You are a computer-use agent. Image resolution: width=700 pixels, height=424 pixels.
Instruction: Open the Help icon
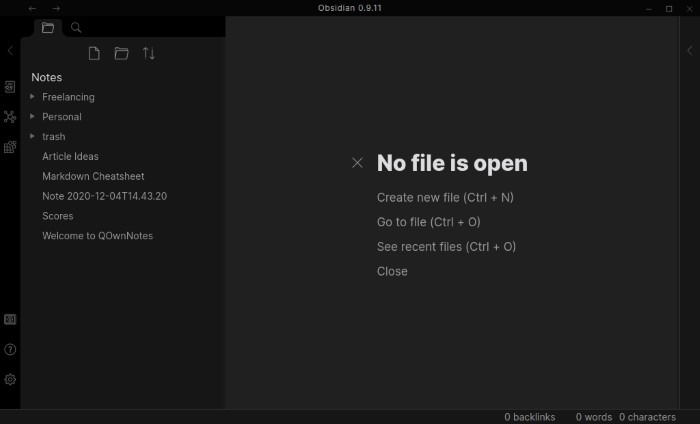click(x=10, y=350)
